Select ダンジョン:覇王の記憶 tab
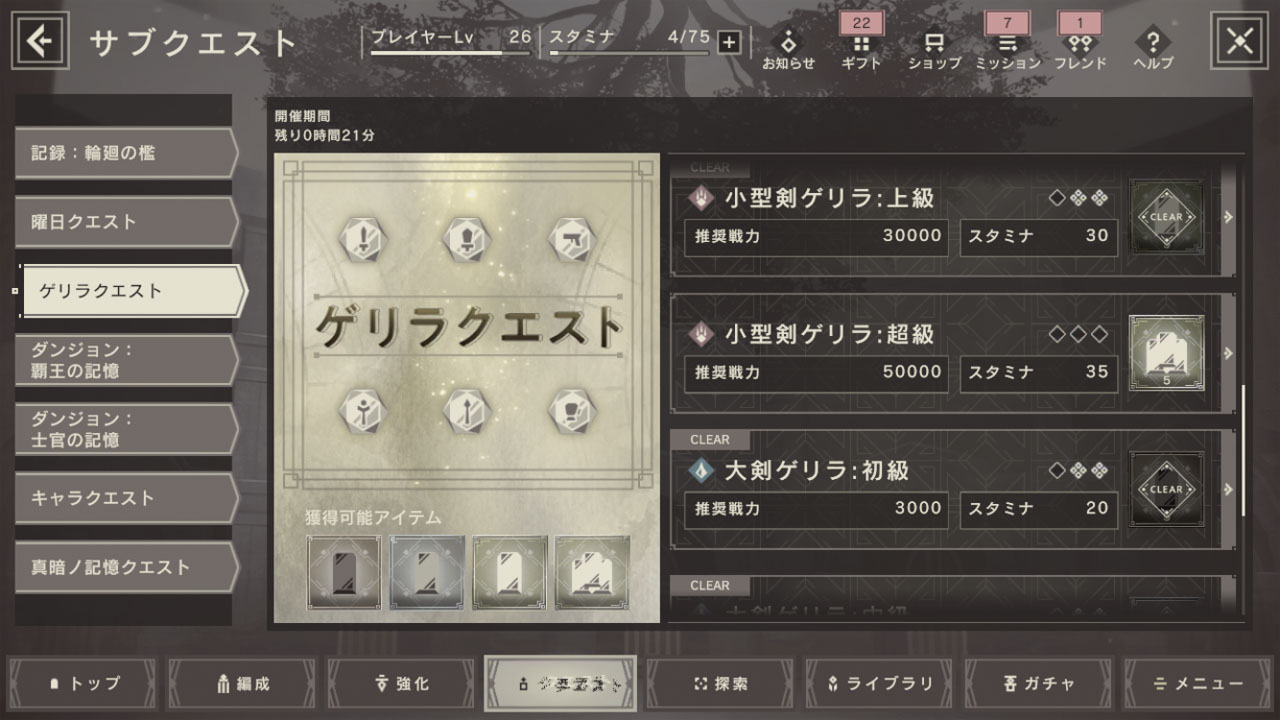 pyautogui.click(x=127, y=360)
